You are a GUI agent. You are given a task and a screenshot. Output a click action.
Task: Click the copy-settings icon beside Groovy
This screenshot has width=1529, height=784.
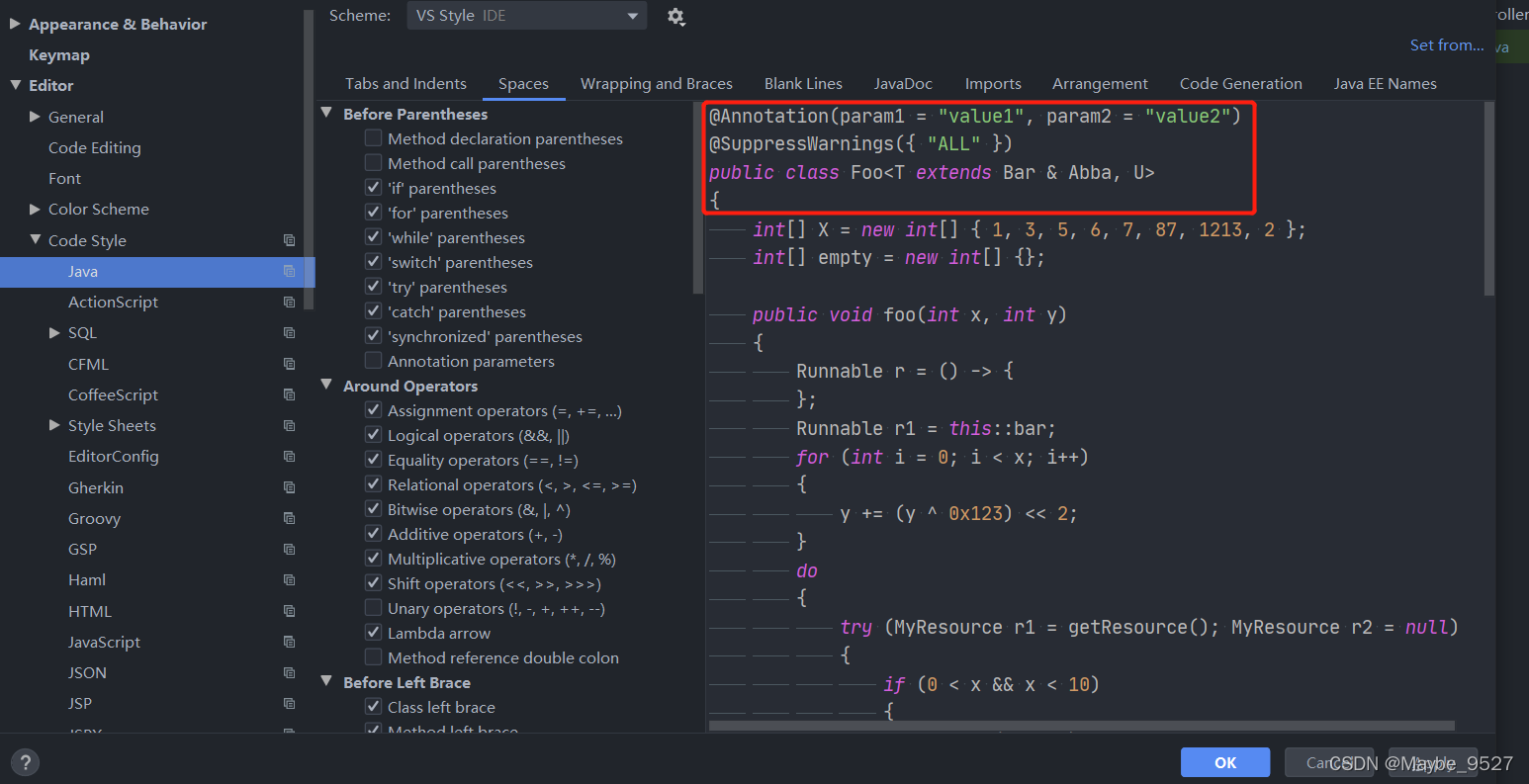289,518
